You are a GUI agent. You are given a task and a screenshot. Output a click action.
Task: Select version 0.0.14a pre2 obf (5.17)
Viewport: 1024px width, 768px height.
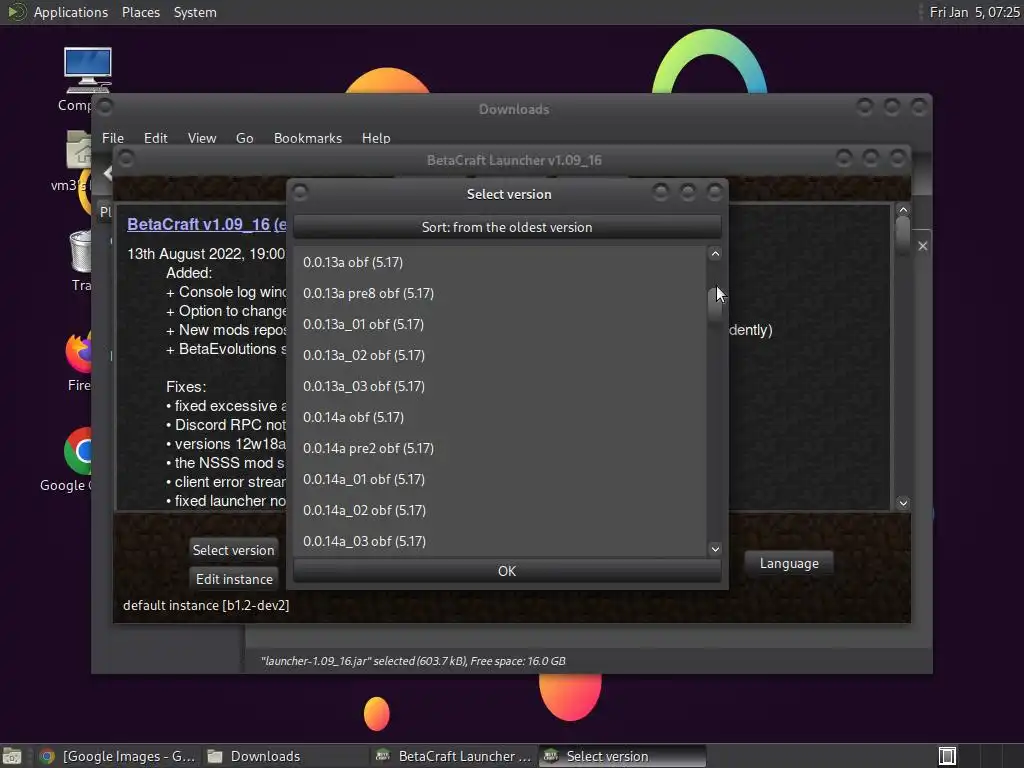click(x=500, y=449)
